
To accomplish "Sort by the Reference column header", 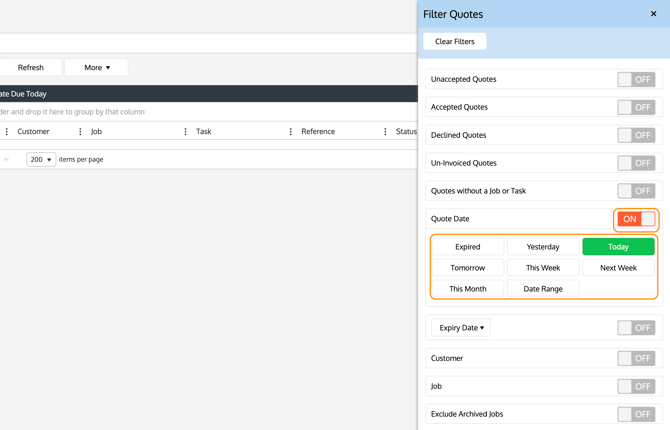I will [x=318, y=132].
